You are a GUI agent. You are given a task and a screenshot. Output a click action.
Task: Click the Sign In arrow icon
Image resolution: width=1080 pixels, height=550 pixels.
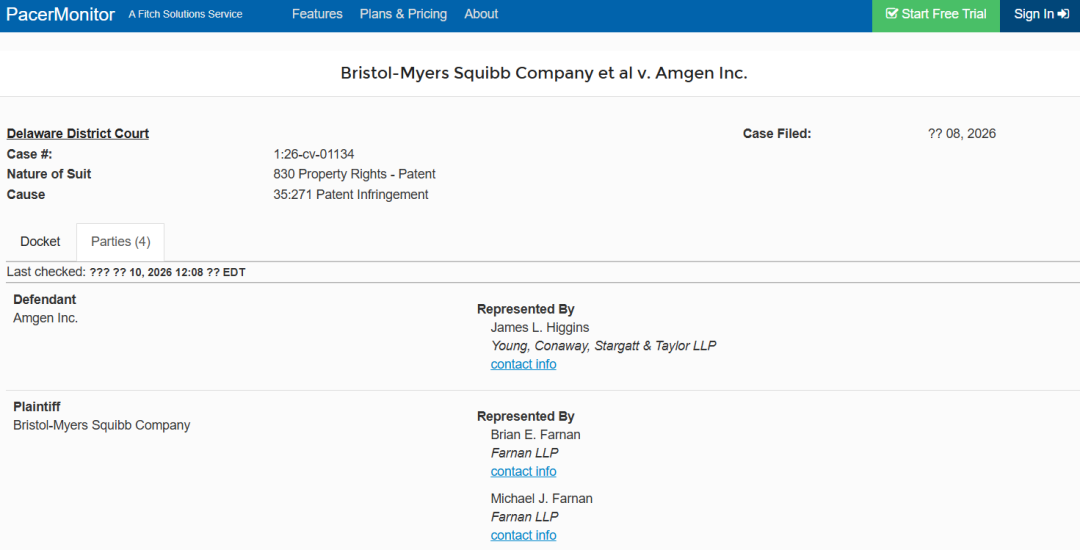click(x=1063, y=14)
